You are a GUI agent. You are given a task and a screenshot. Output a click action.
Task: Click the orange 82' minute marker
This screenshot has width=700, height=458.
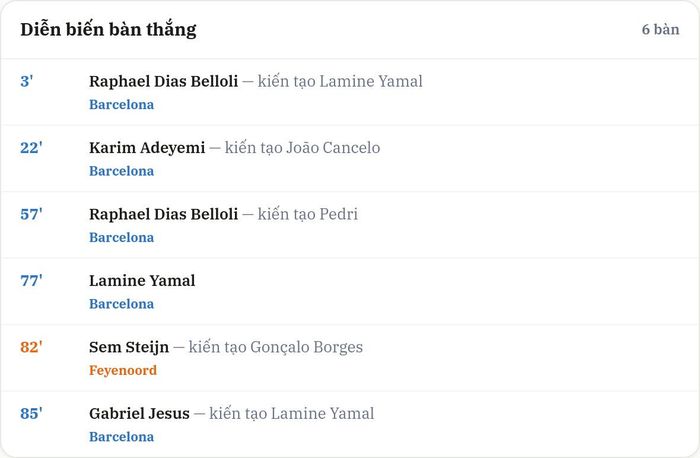pos(31,347)
